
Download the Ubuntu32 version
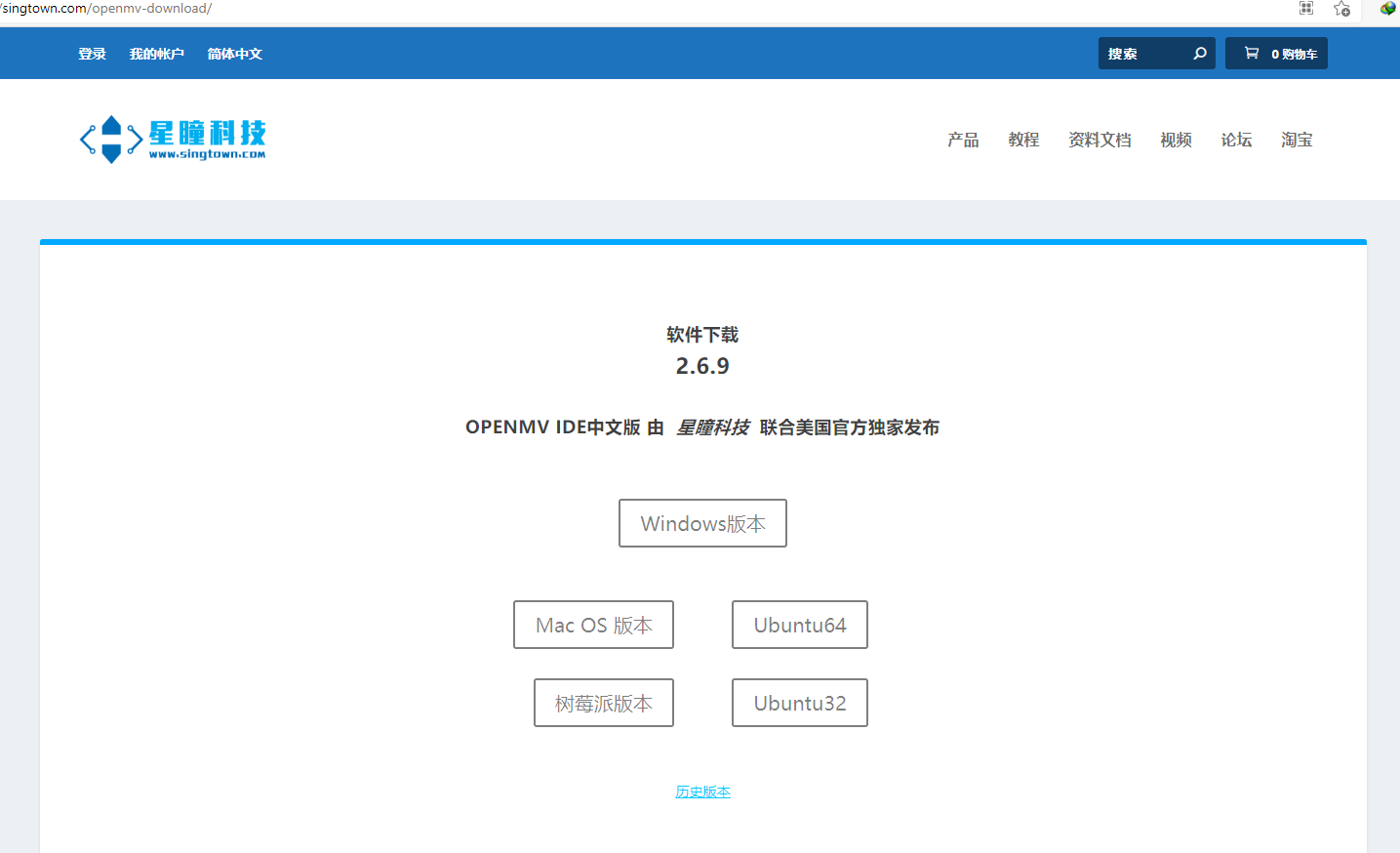800,703
